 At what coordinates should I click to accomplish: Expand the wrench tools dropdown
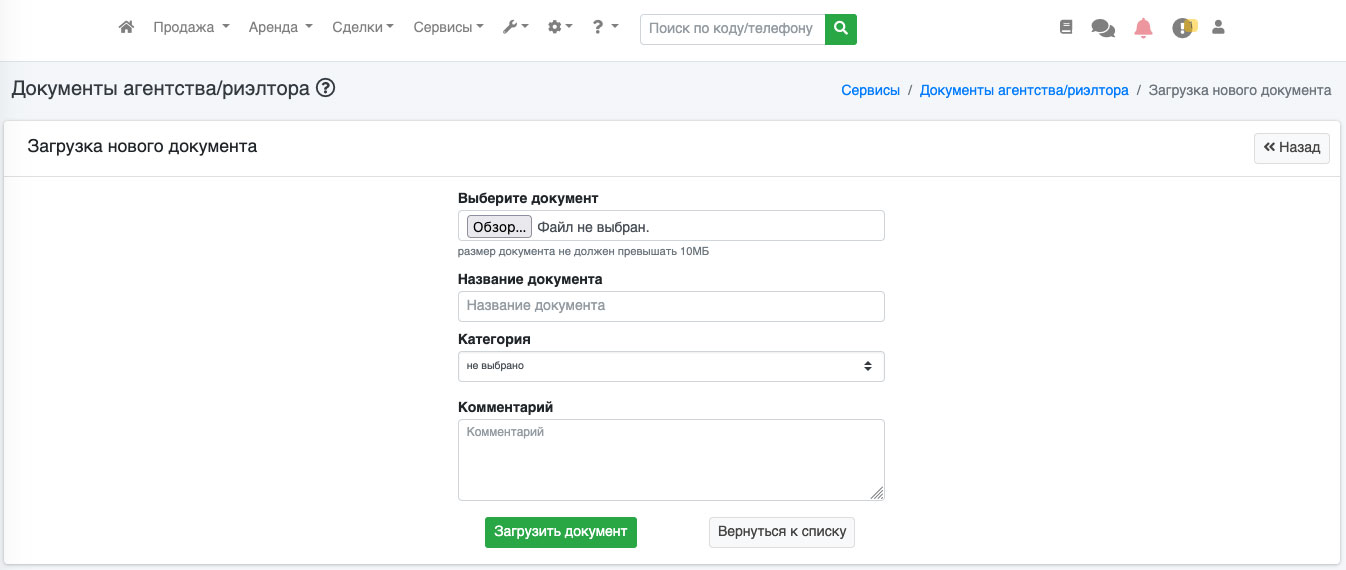pyautogui.click(x=515, y=28)
